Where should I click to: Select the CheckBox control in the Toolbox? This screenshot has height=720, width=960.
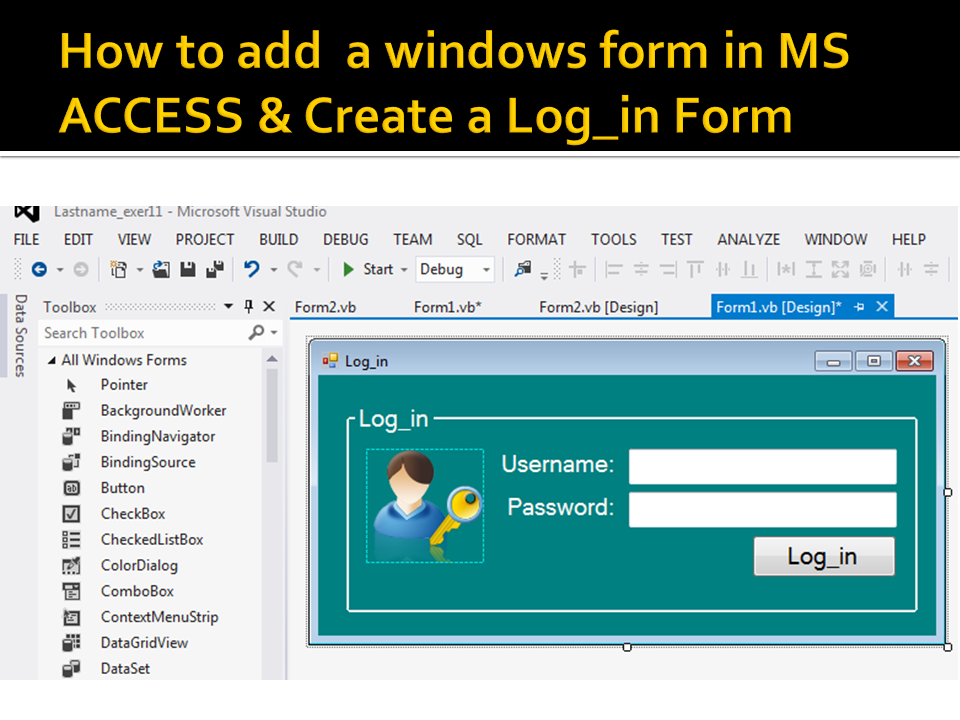126,513
